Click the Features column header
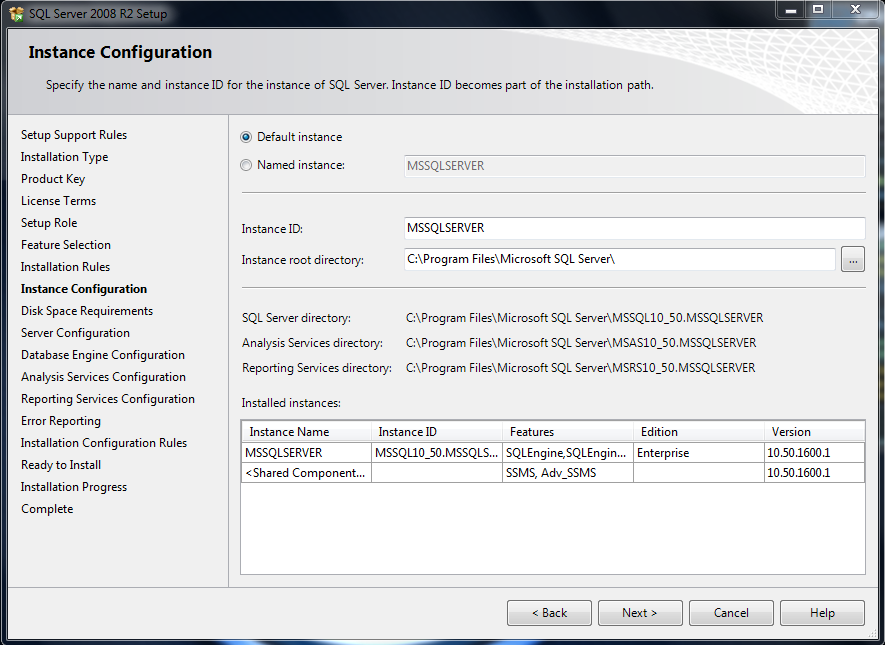The image size is (885, 645). point(568,432)
